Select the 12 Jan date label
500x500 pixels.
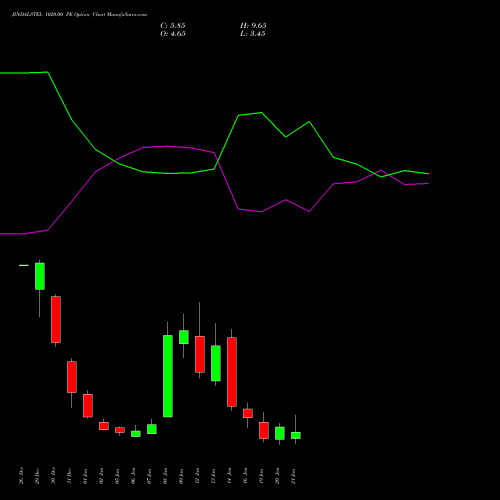pos(198,476)
